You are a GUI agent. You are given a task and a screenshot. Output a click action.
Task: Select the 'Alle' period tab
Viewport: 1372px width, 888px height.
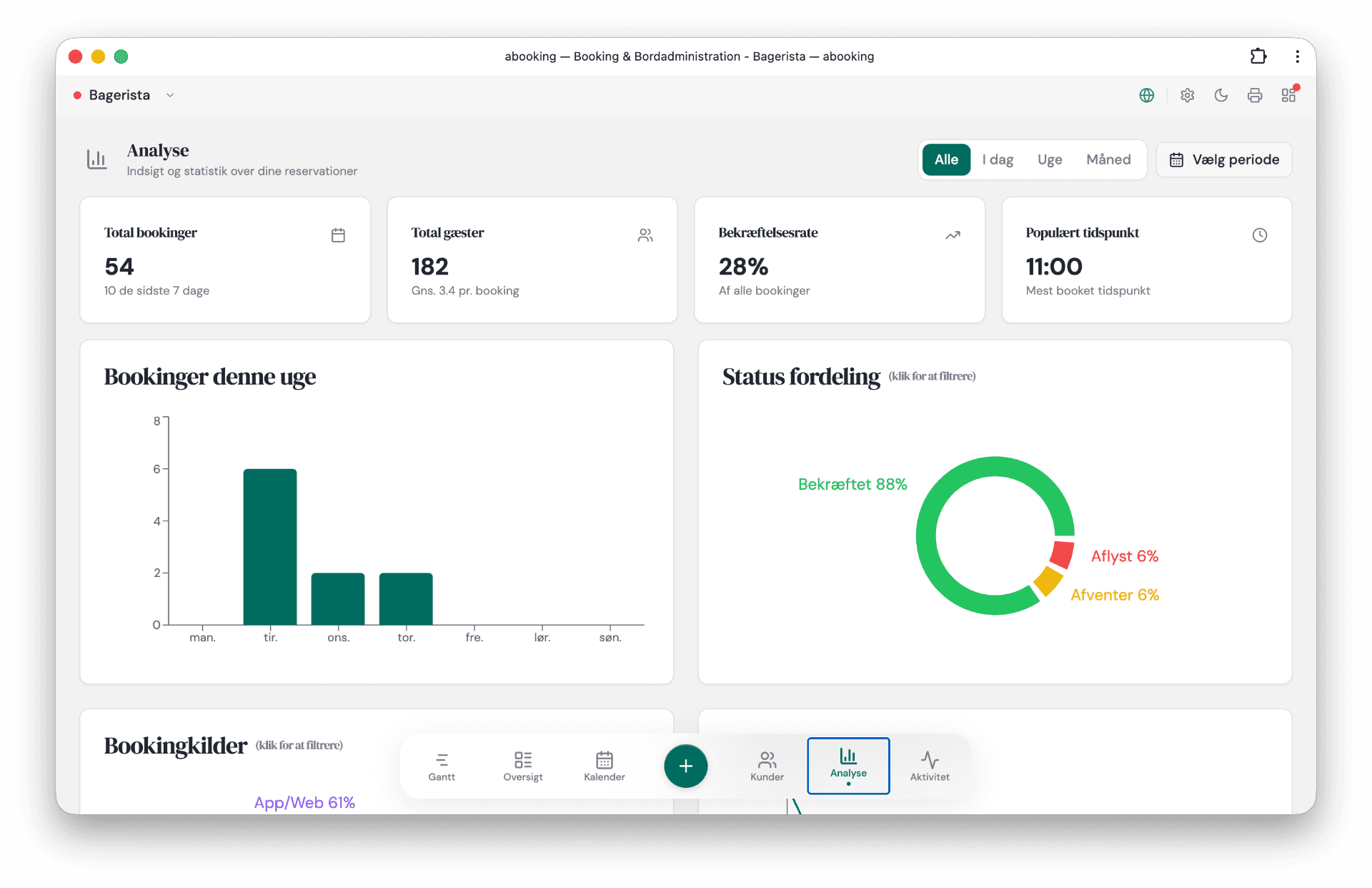(x=946, y=159)
